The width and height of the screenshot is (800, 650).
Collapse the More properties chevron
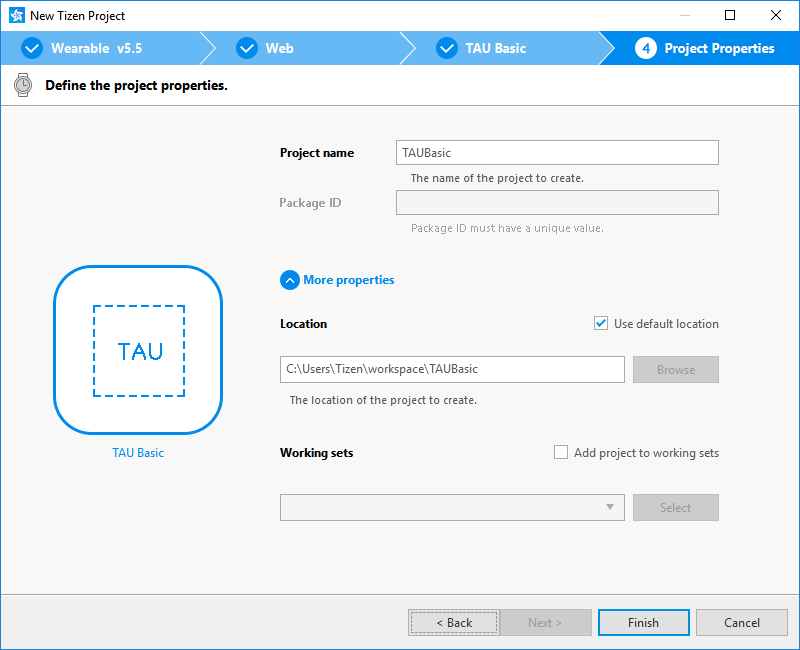(290, 280)
